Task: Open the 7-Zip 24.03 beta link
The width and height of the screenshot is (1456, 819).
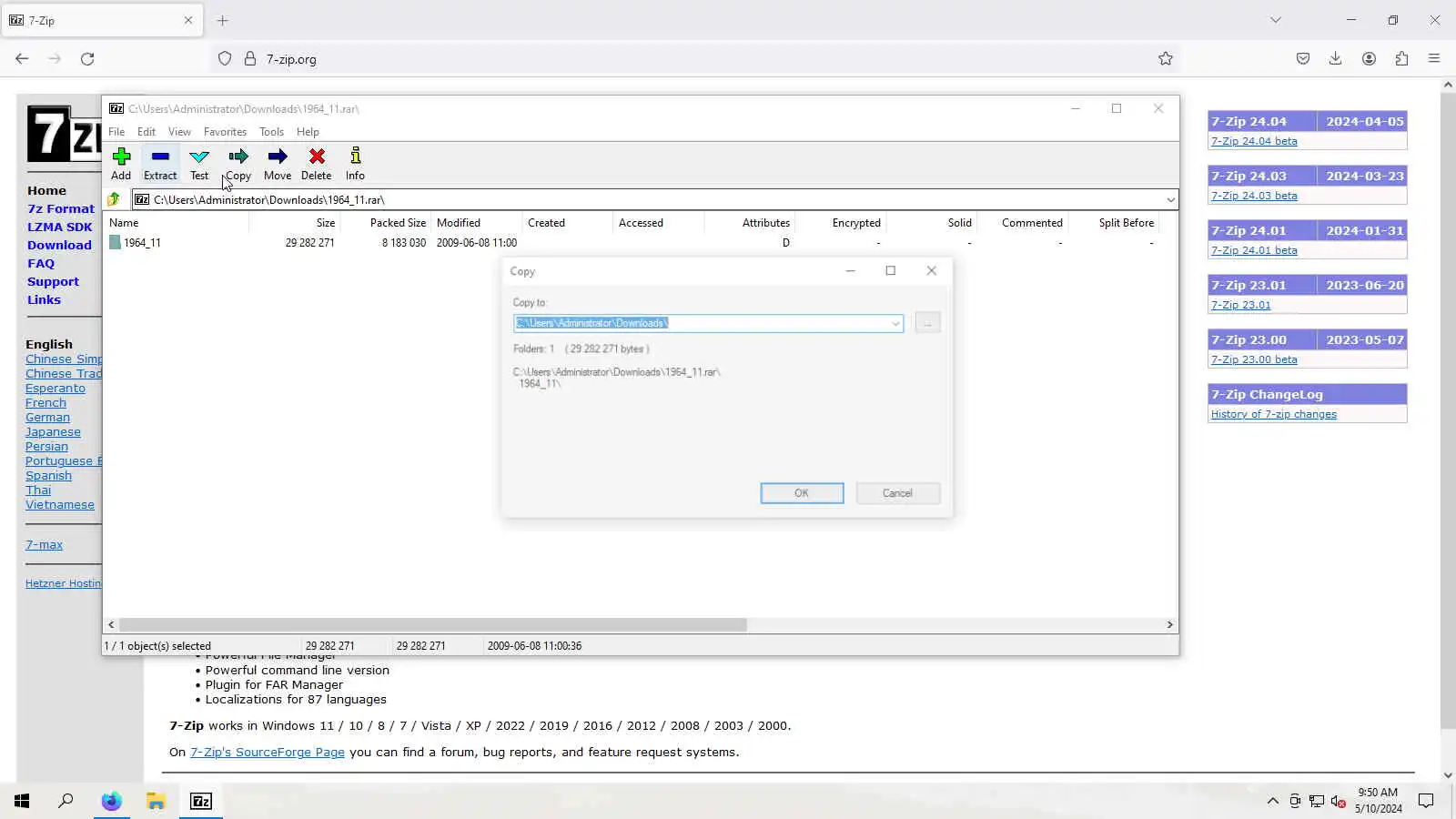Action: pos(1254,196)
